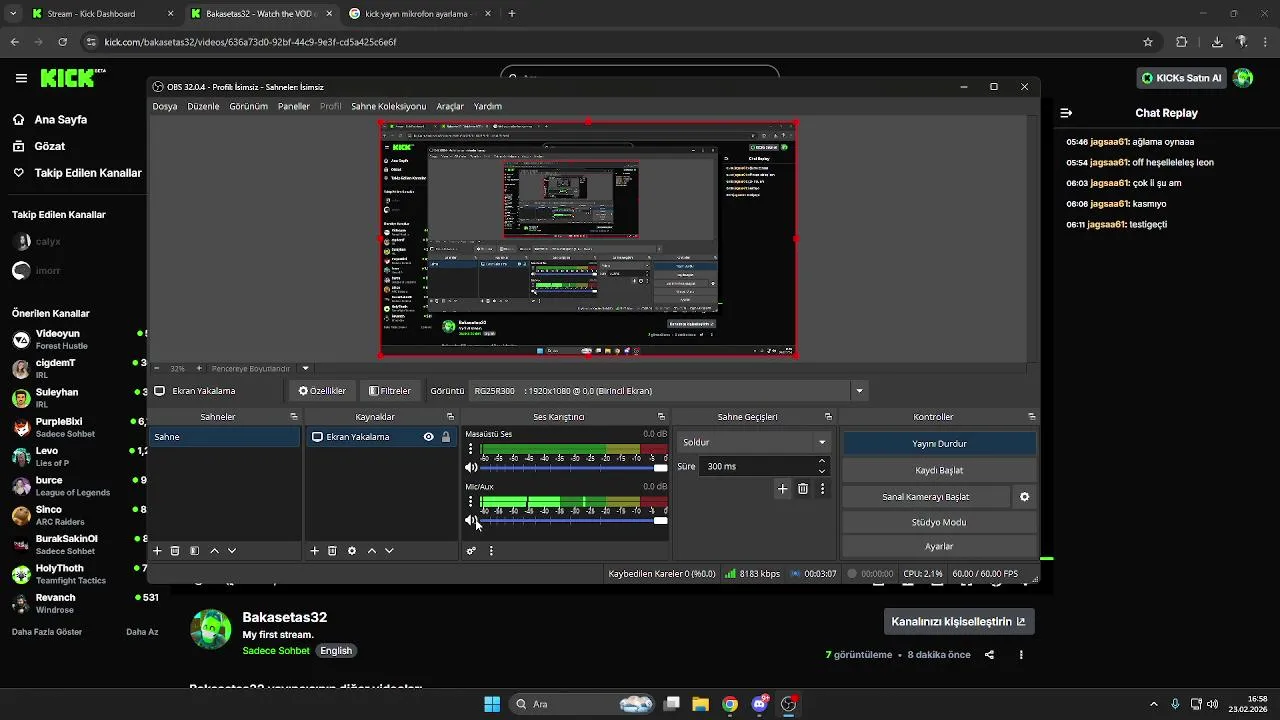Remove selected source with Kaynaklar trash icon
This screenshot has height=720, width=1280.
click(332, 551)
